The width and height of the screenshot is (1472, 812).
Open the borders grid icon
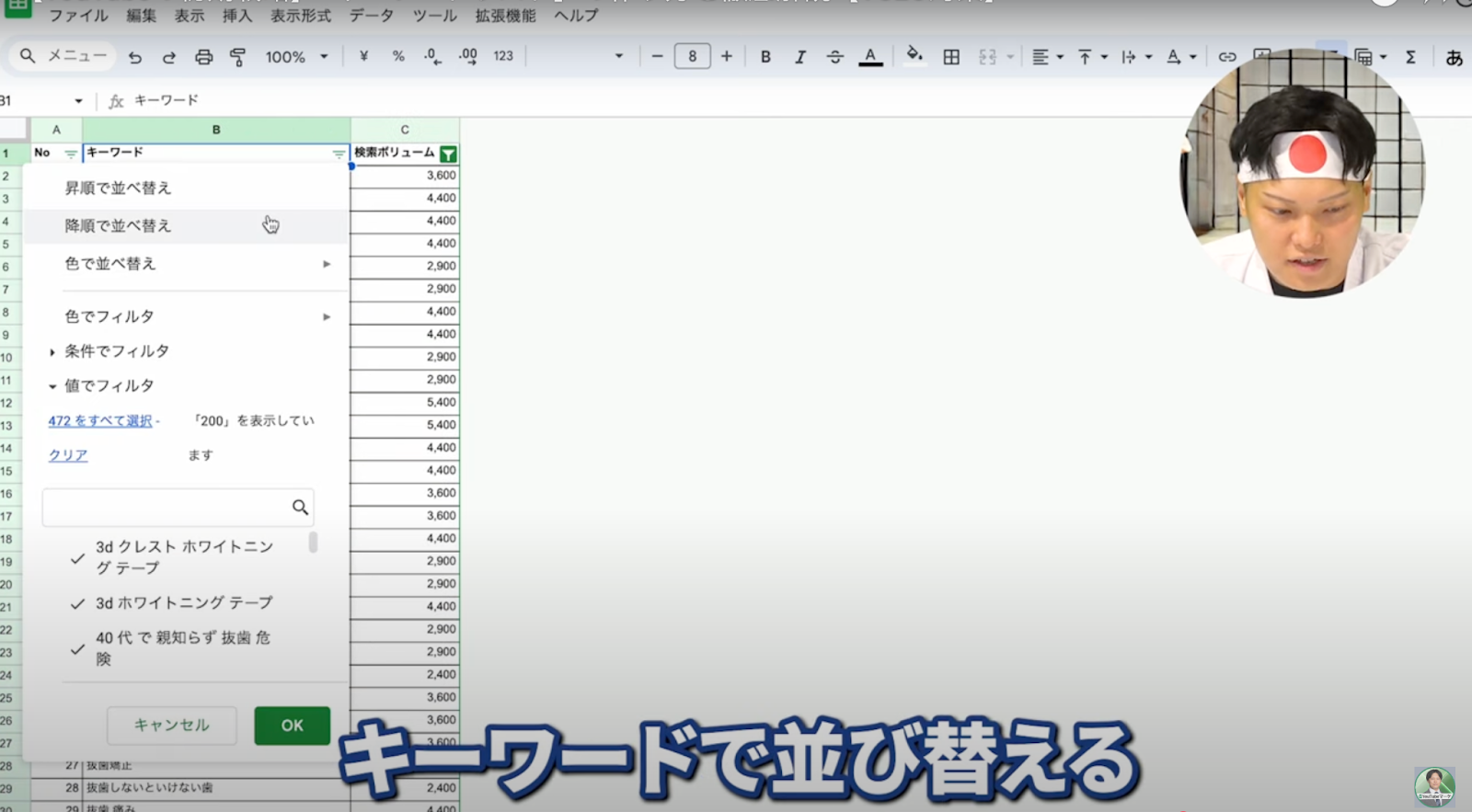[951, 57]
